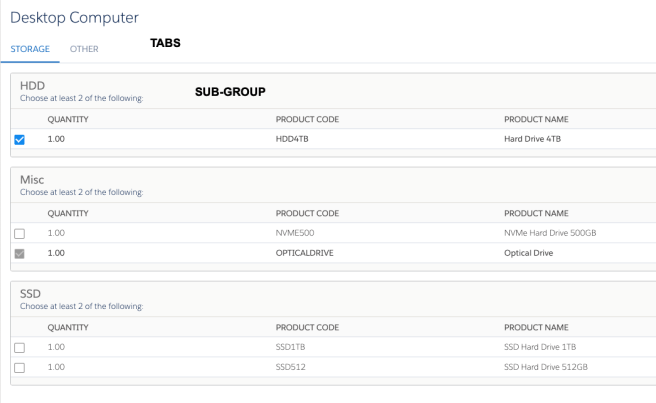Select the SSD Hard Drive 1TB checkbox
The width and height of the screenshot is (656, 403).
click(20, 348)
